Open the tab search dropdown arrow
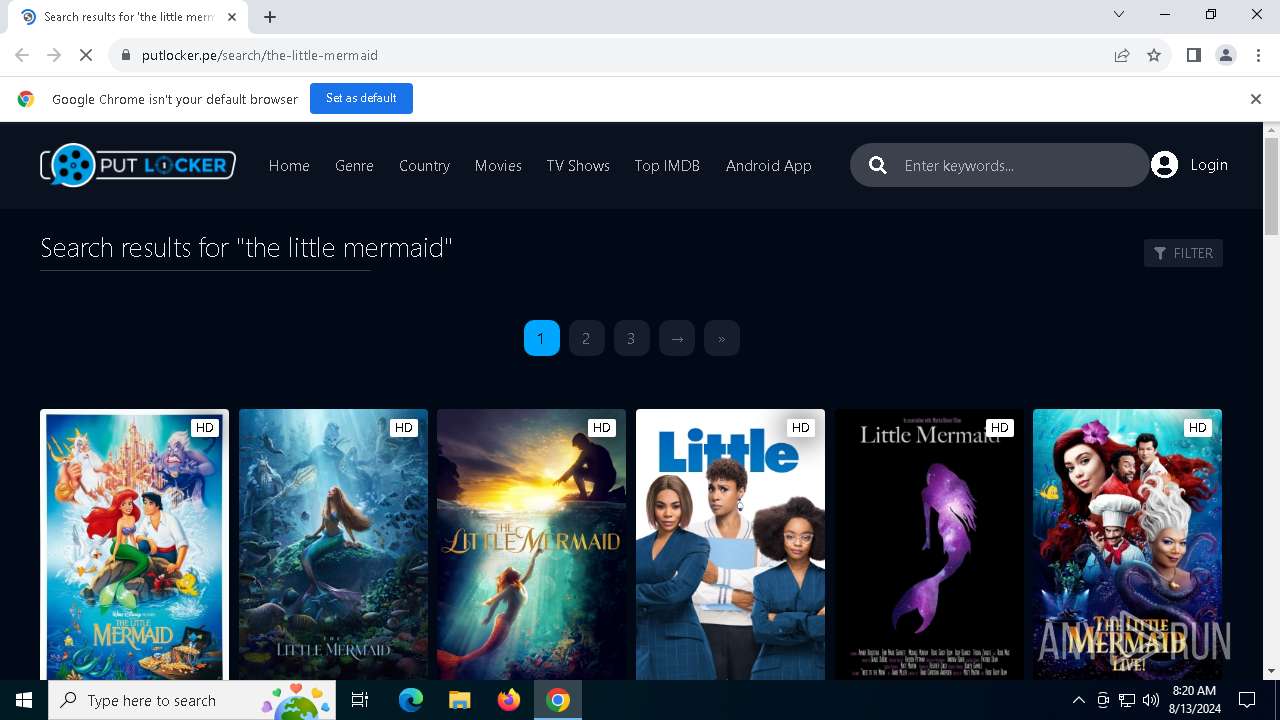1280x720 pixels. point(1119,14)
